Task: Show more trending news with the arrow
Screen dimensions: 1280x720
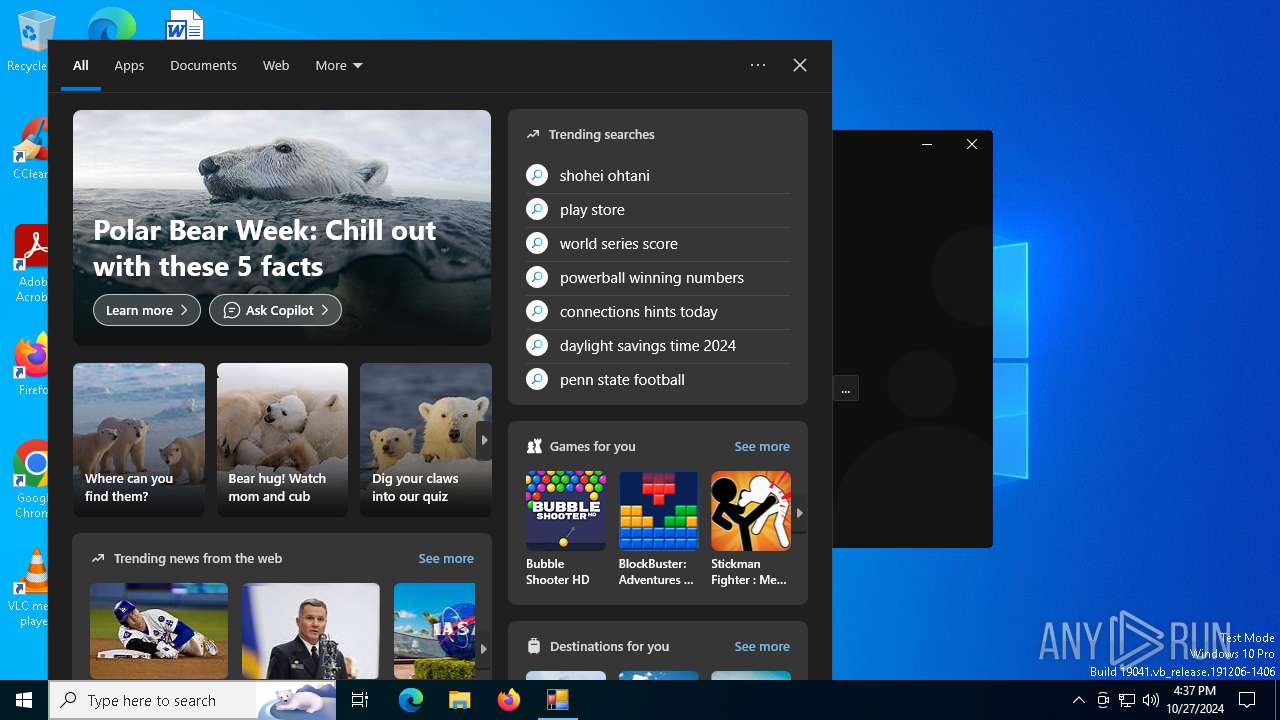Action: click(x=483, y=649)
